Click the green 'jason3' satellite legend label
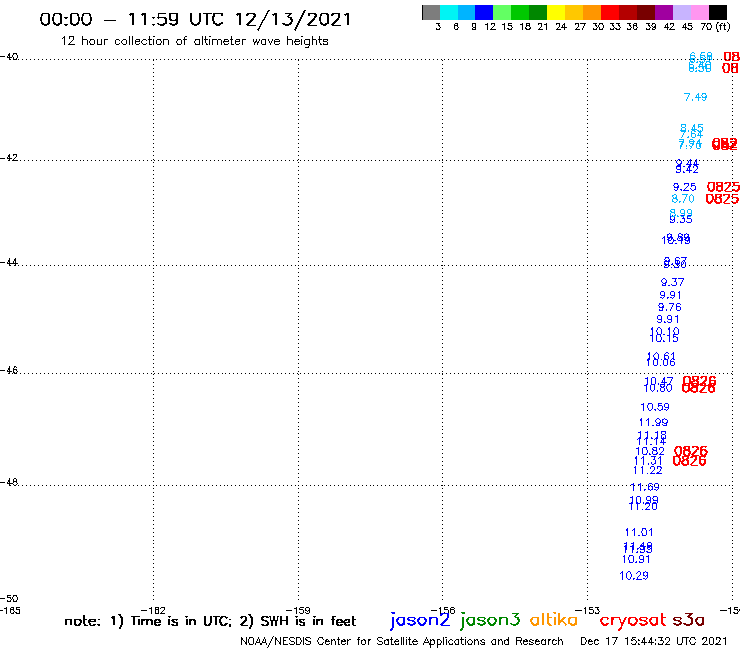740x650 pixels. (x=490, y=620)
